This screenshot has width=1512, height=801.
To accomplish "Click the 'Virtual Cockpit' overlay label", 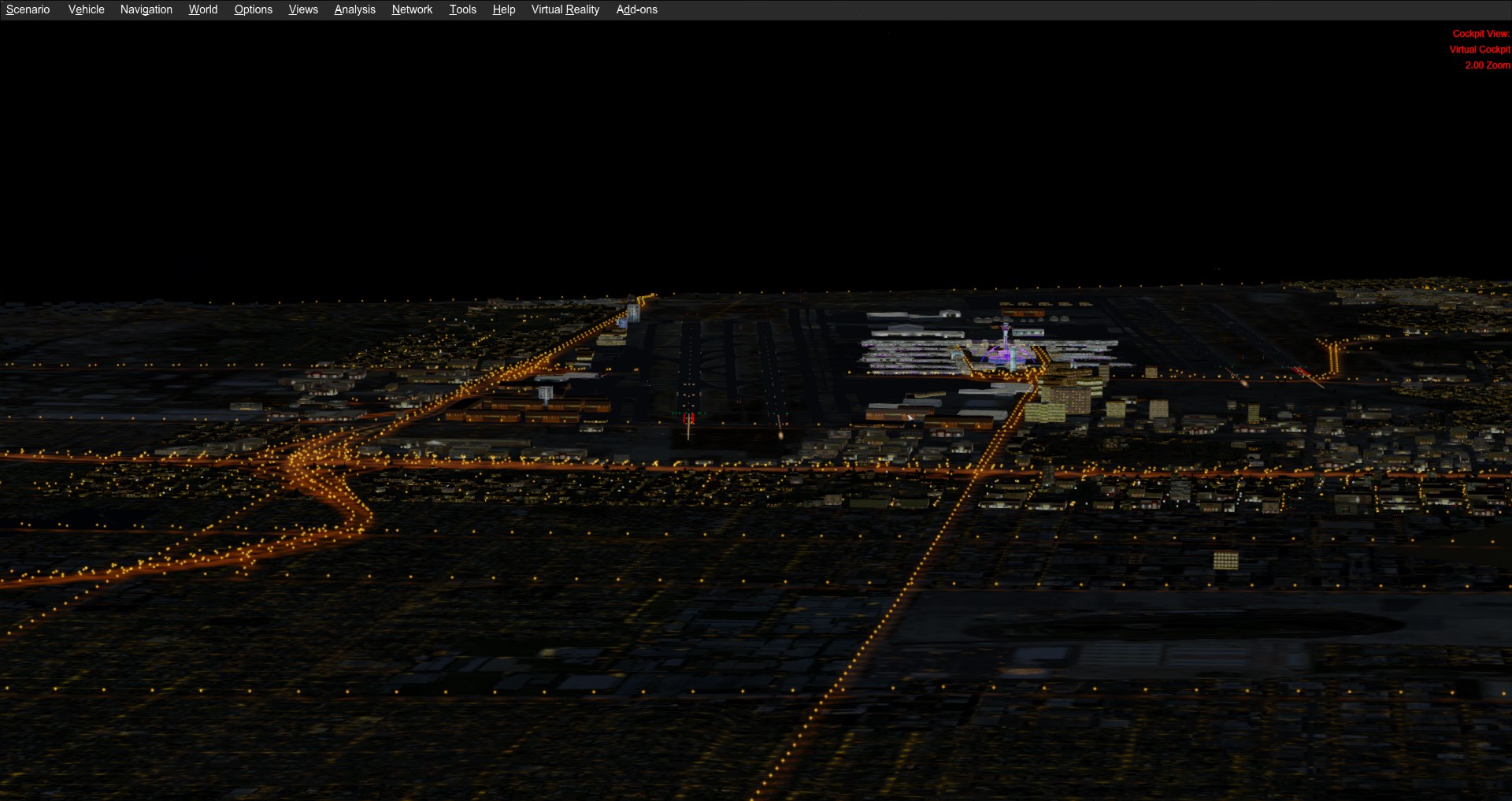I will 1479,50.
